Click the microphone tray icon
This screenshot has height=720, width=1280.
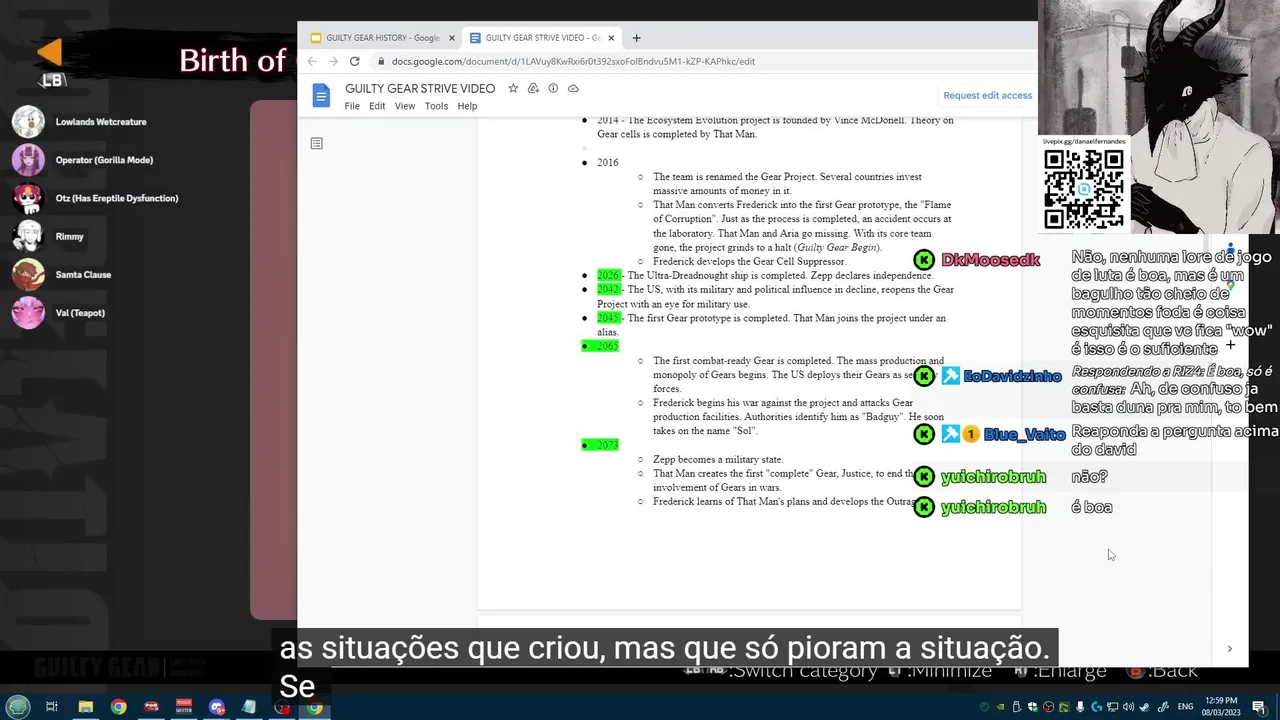1080,707
